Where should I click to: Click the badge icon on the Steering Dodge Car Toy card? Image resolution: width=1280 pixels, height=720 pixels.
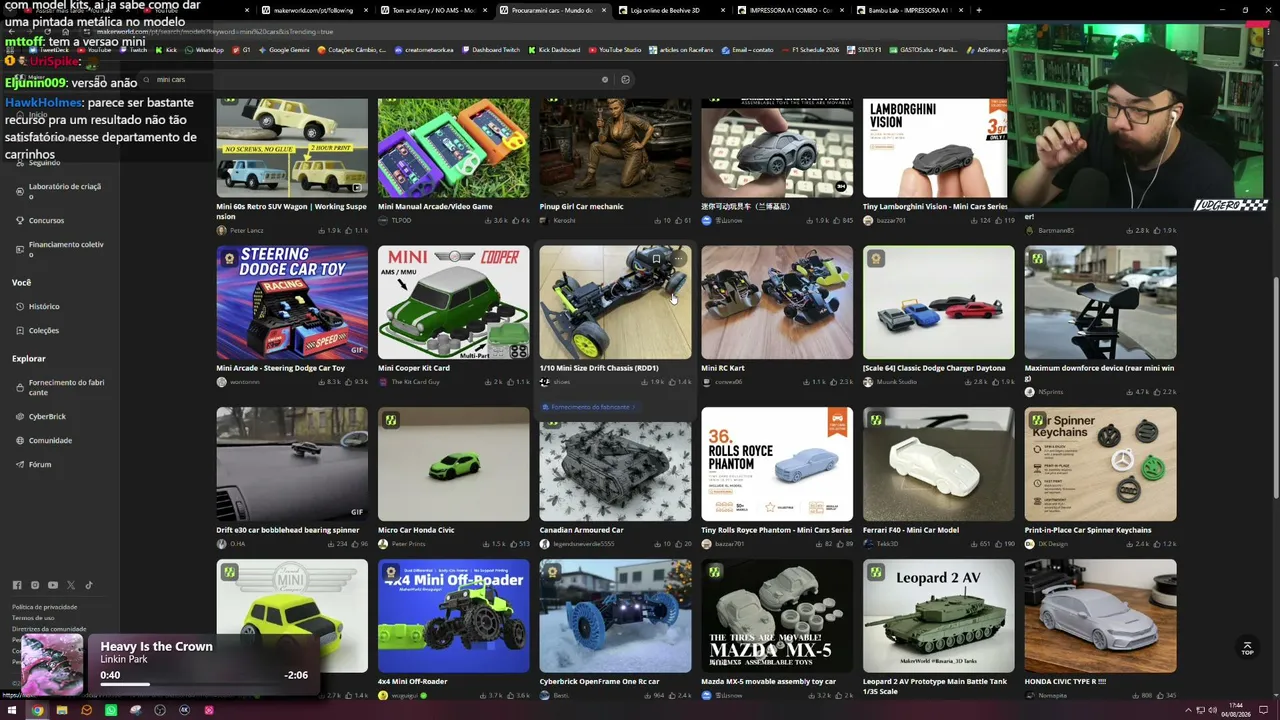[229, 259]
